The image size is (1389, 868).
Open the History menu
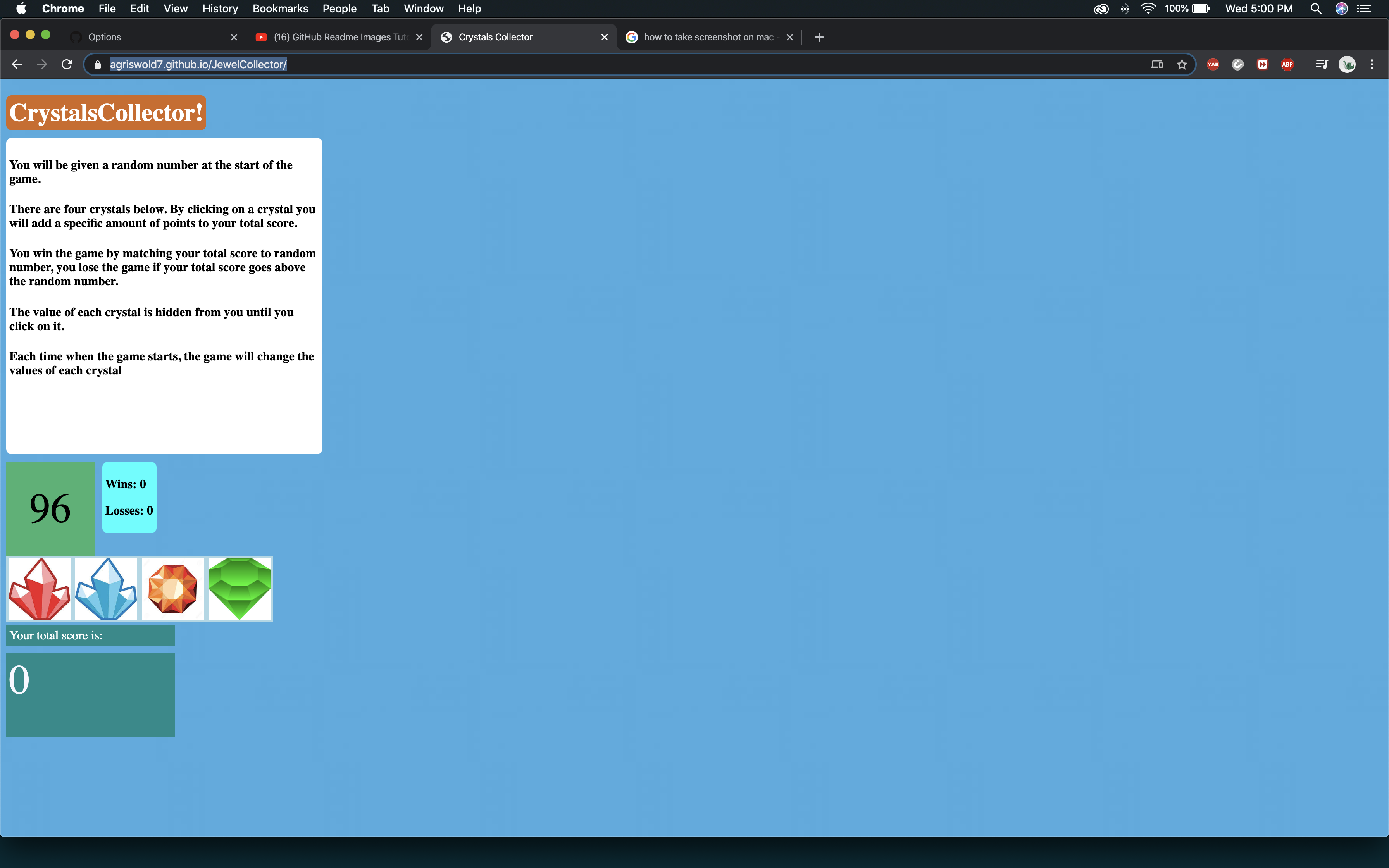pos(220,9)
